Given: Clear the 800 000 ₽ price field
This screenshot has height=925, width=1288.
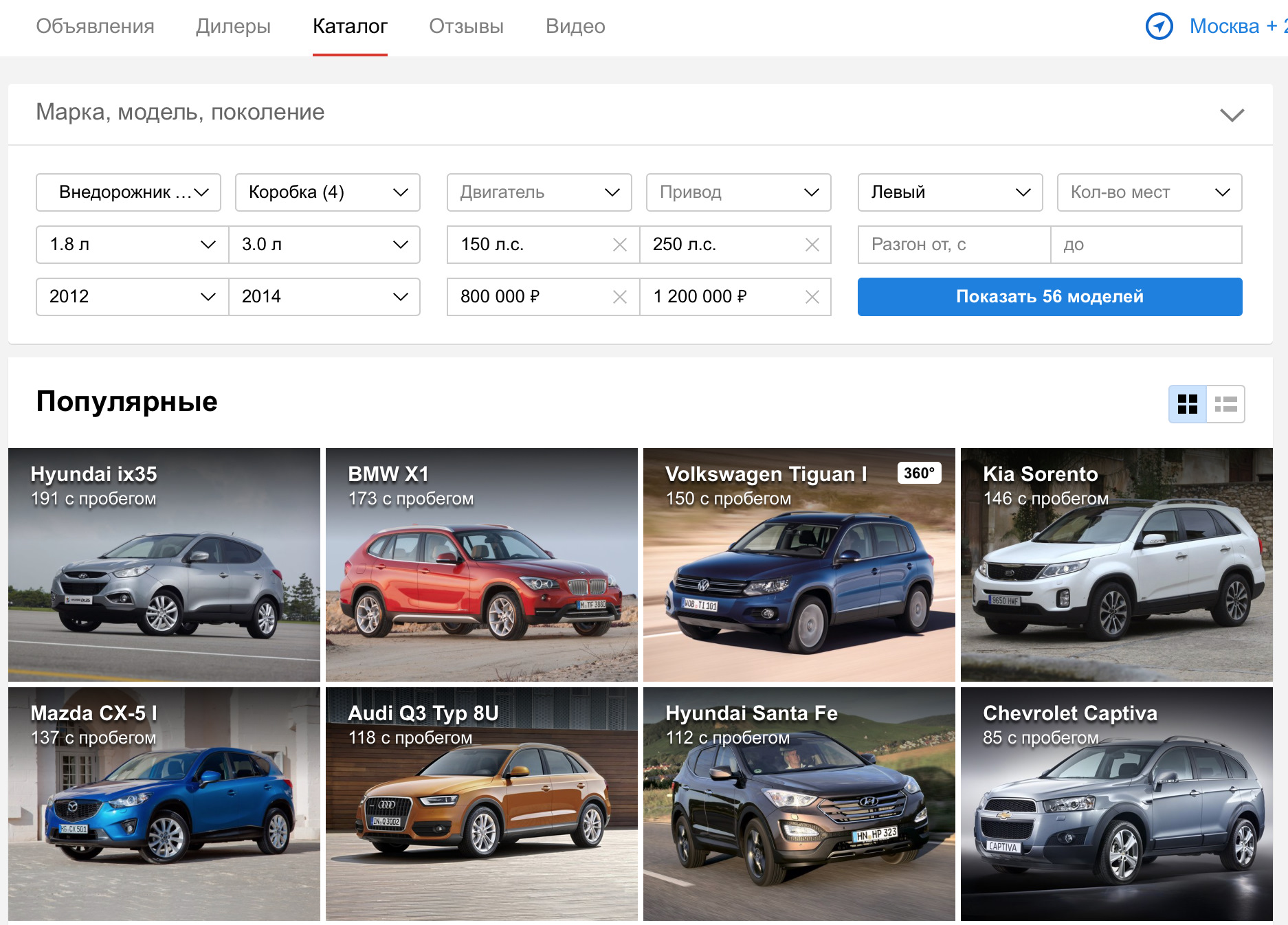Looking at the screenshot, I should pyautogui.click(x=620, y=297).
